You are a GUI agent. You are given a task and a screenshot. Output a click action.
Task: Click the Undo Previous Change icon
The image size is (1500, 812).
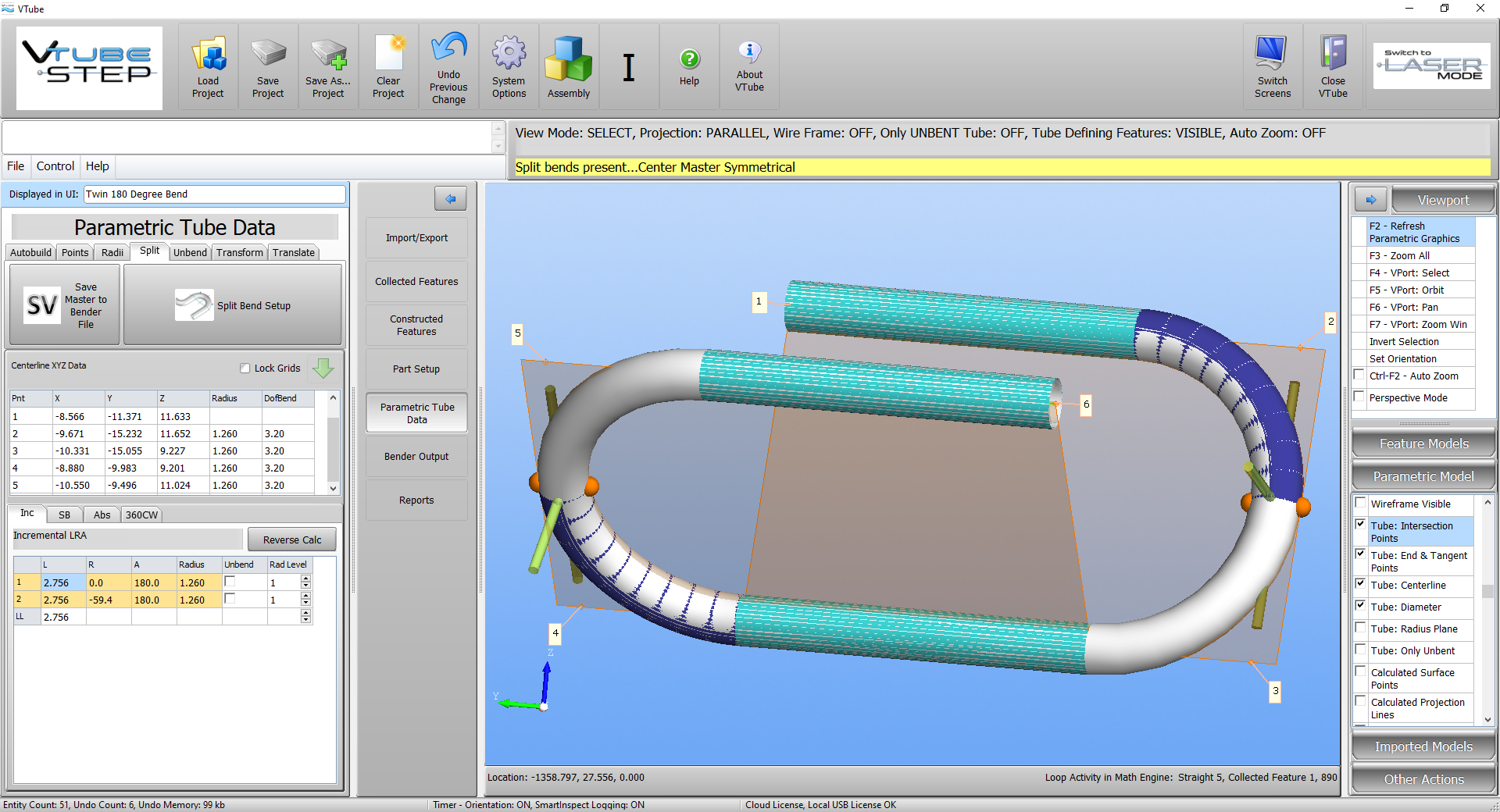448,48
